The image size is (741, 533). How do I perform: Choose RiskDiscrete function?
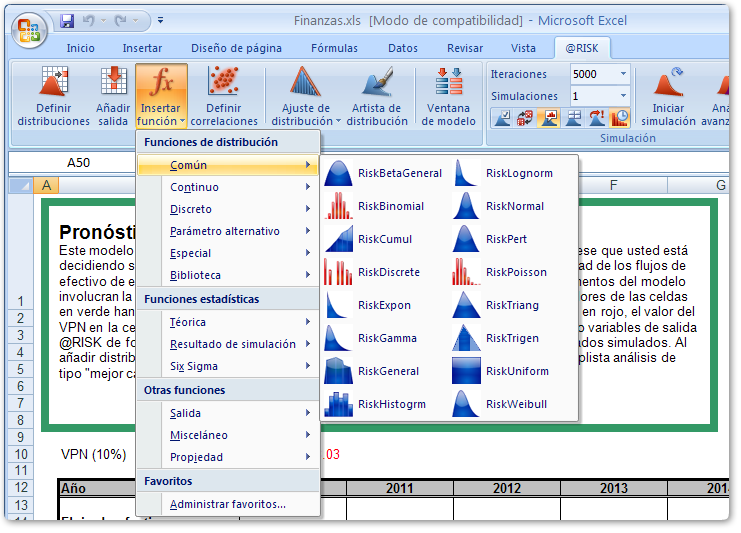point(384,272)
